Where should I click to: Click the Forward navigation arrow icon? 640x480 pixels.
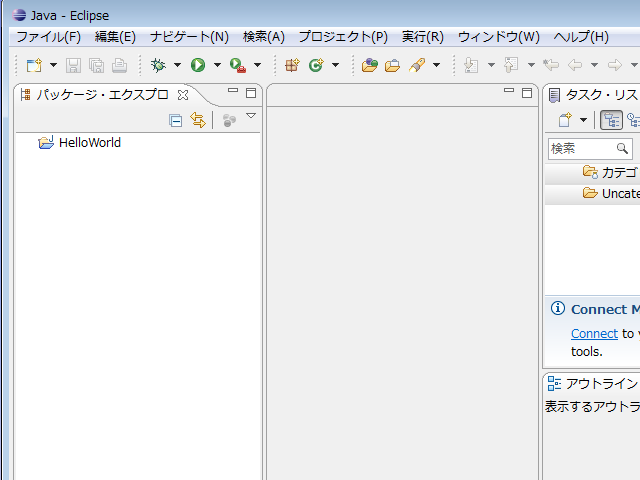pos(615,65)
